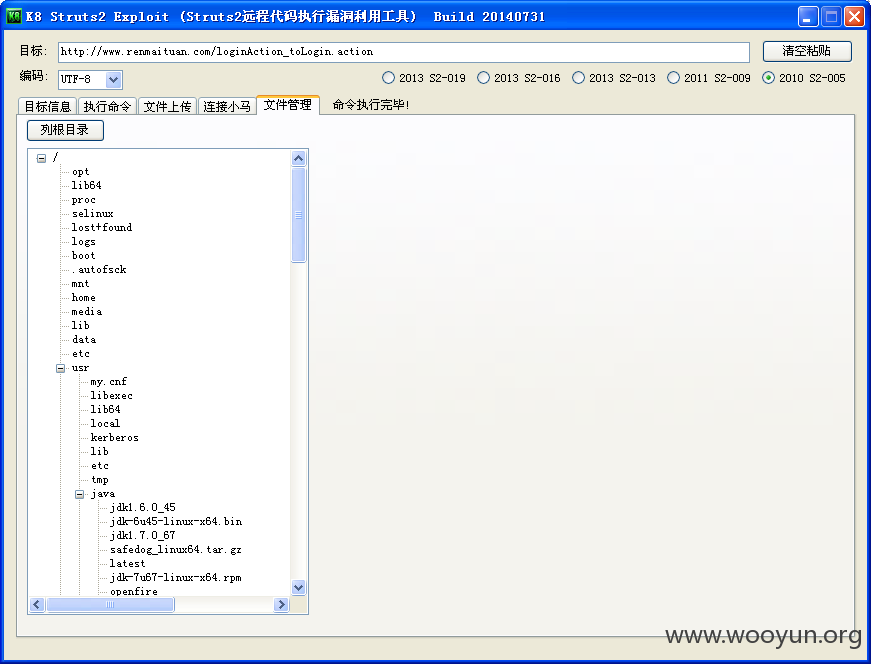This screenshot has height=664, width=871.
Task: Select the jdk1.7.0_67 entry
Action: click(x=143, y=536)
